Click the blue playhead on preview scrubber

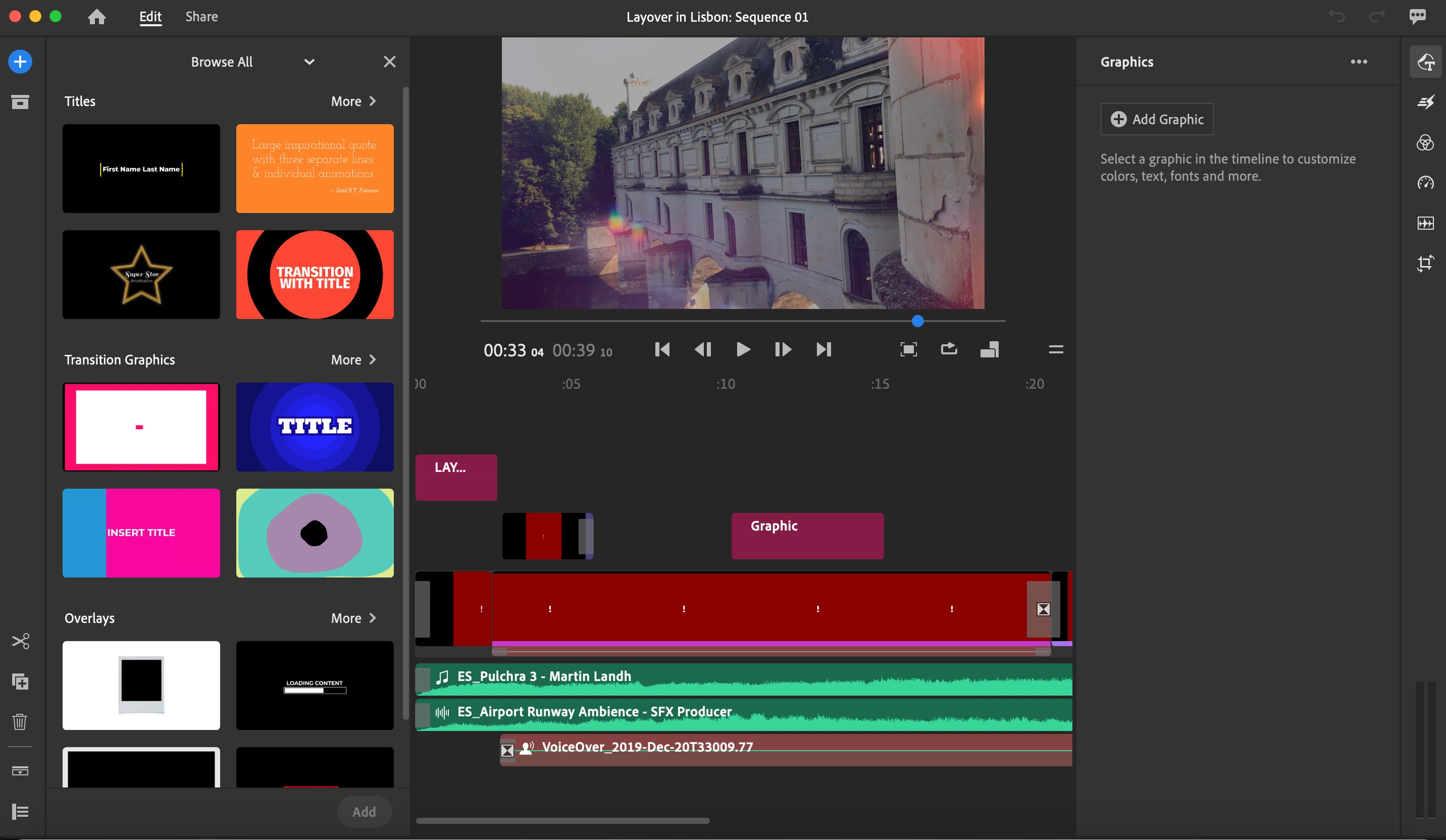click(x=917, y=322)
